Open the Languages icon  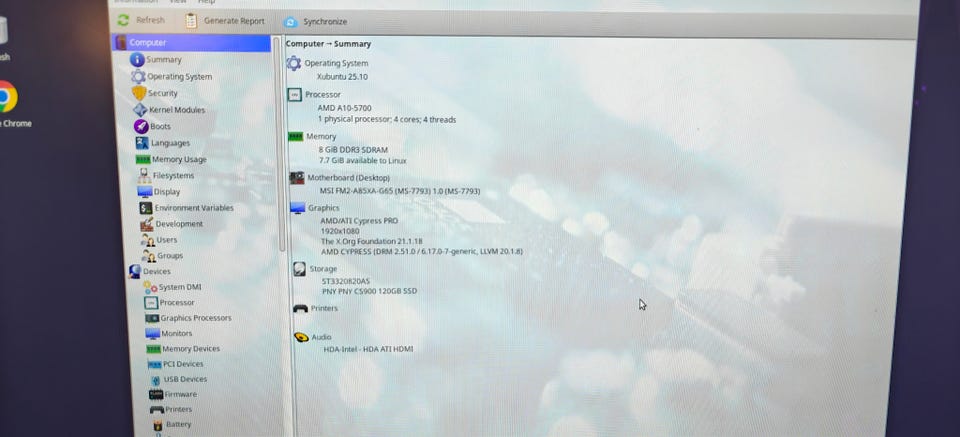[x=142, y=143]
